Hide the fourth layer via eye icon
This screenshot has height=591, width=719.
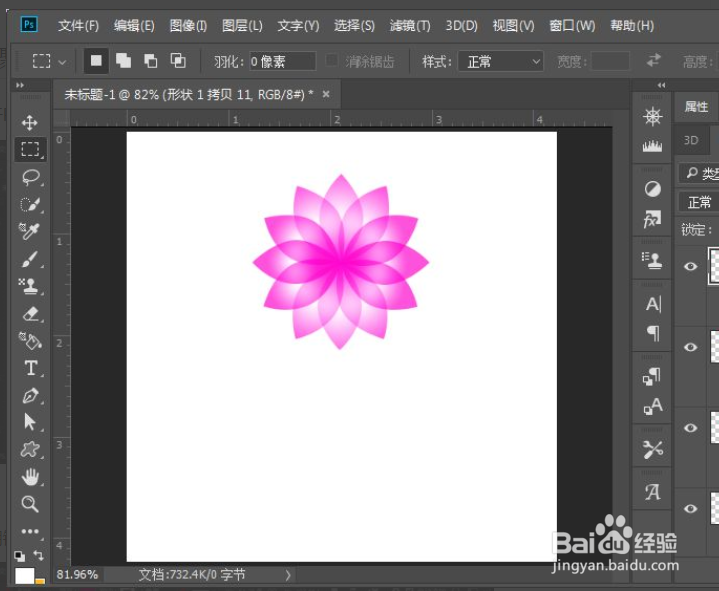(691, 508)
